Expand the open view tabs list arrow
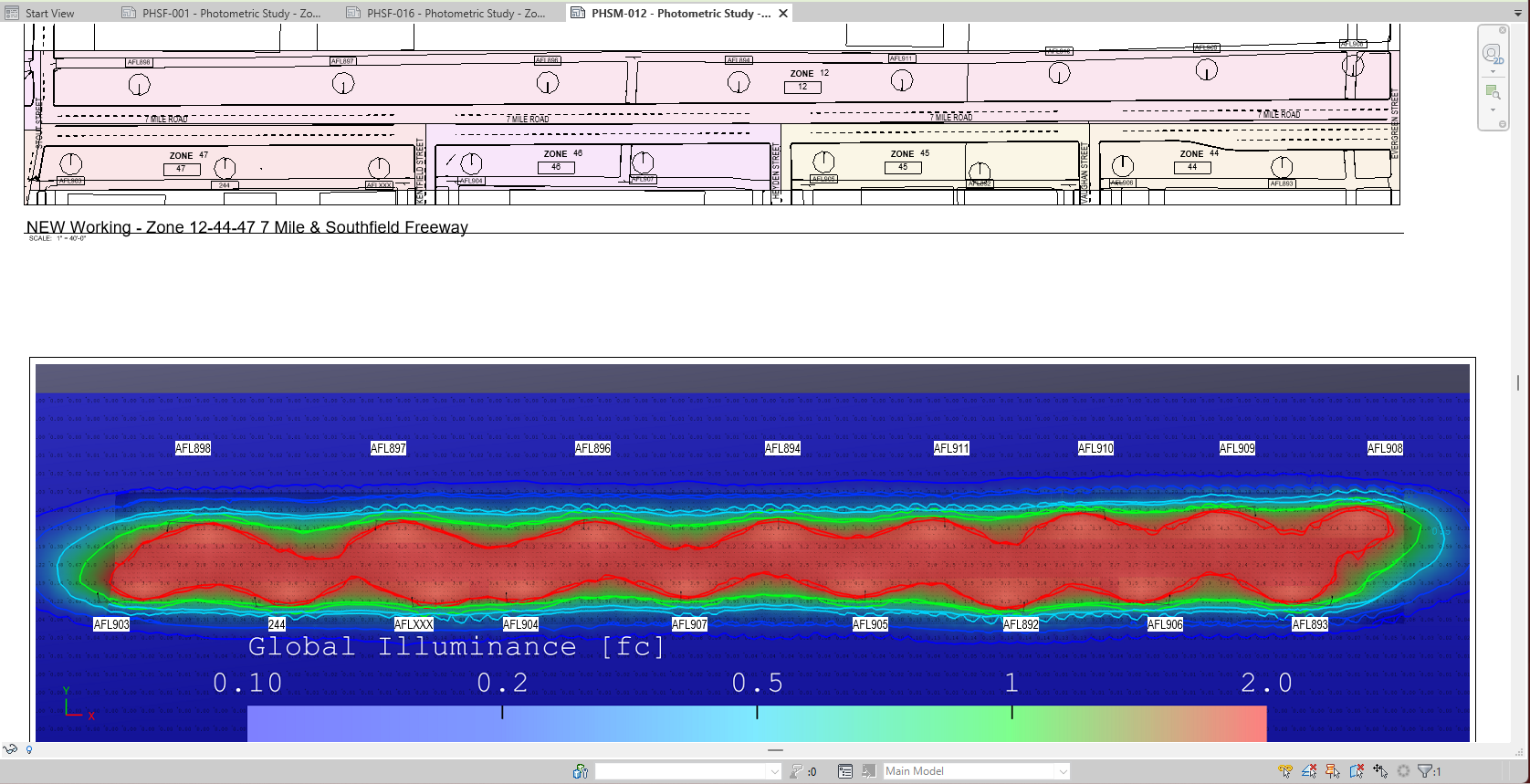Screen dimensions: 1530x784 [x=1517, y=13]
